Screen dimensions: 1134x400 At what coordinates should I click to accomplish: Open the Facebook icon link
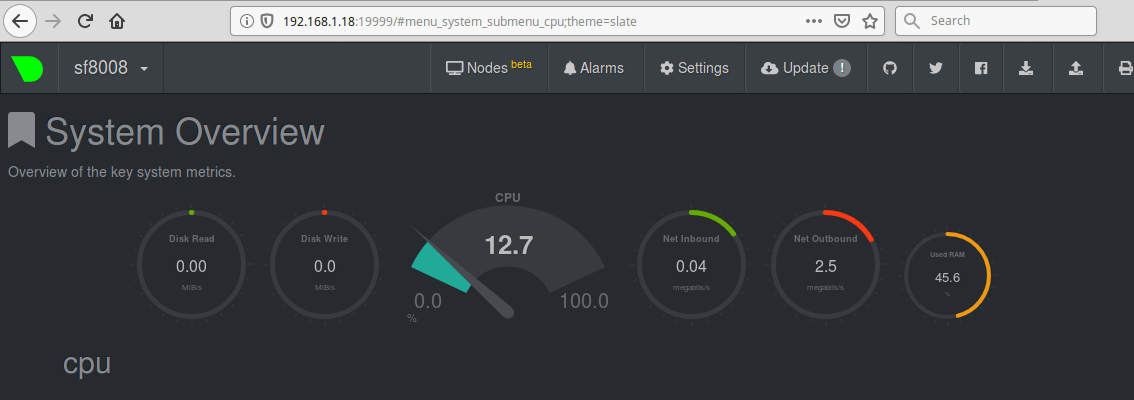981,69
